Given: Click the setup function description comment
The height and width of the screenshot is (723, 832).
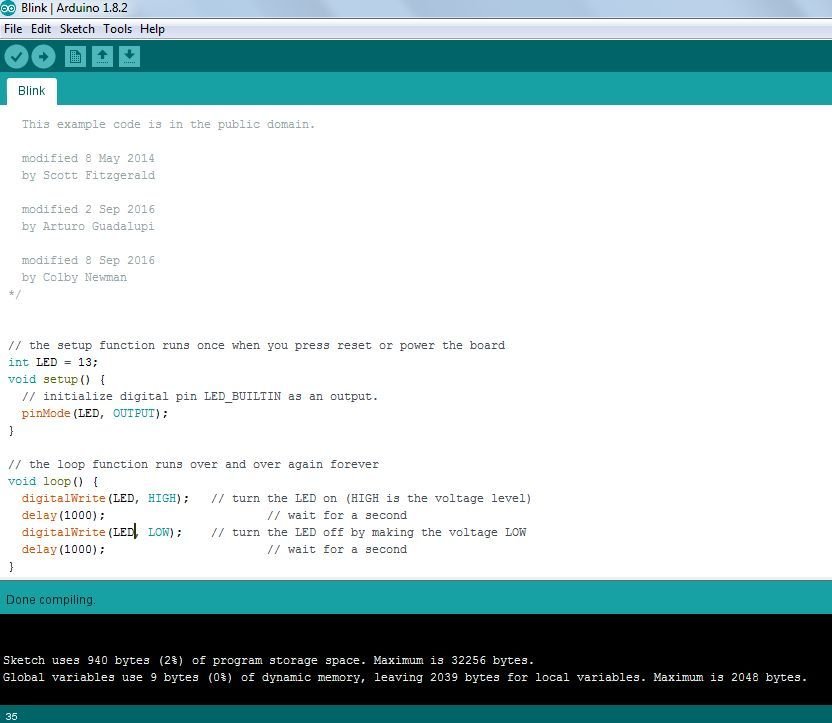Looking at the screenshot, I should (x=257, y=345).
